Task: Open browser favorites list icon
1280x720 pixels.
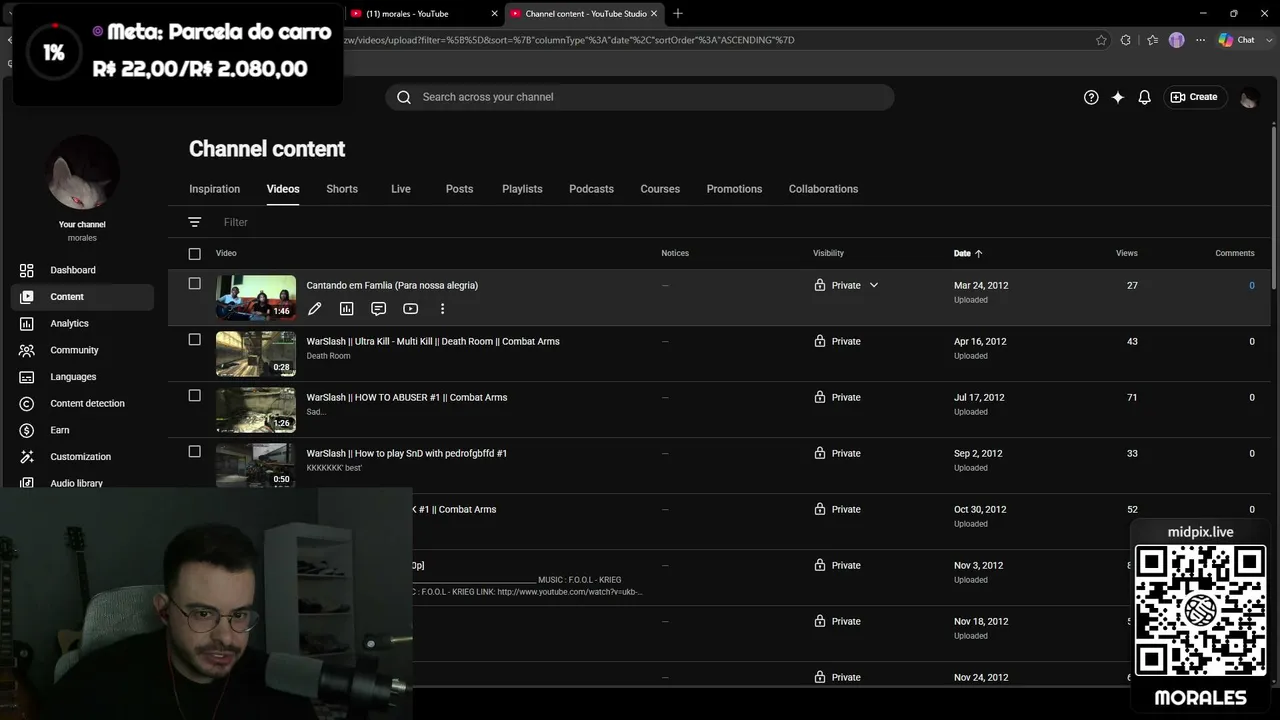Action: point(1152,40)
